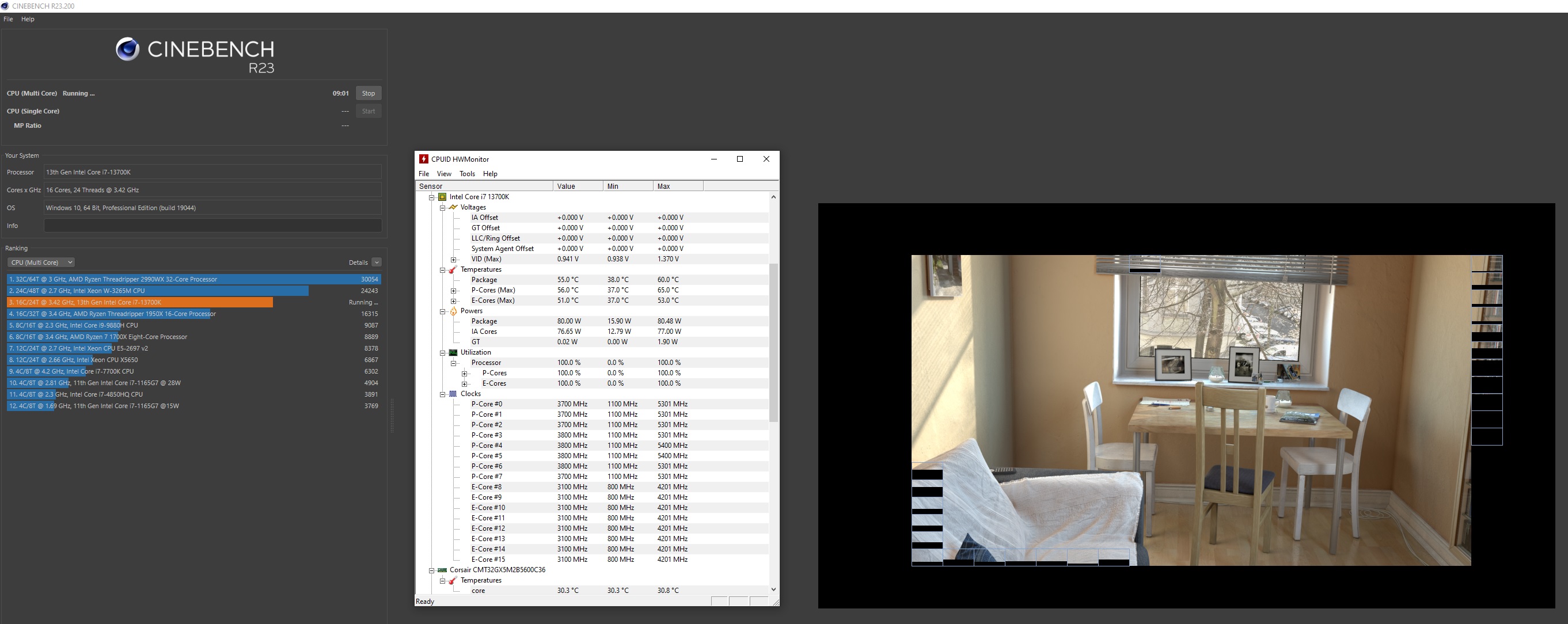Screen dimensions: 1568x624
Task: Stop the running multi core benchmark
Action: tap(369, 93)
